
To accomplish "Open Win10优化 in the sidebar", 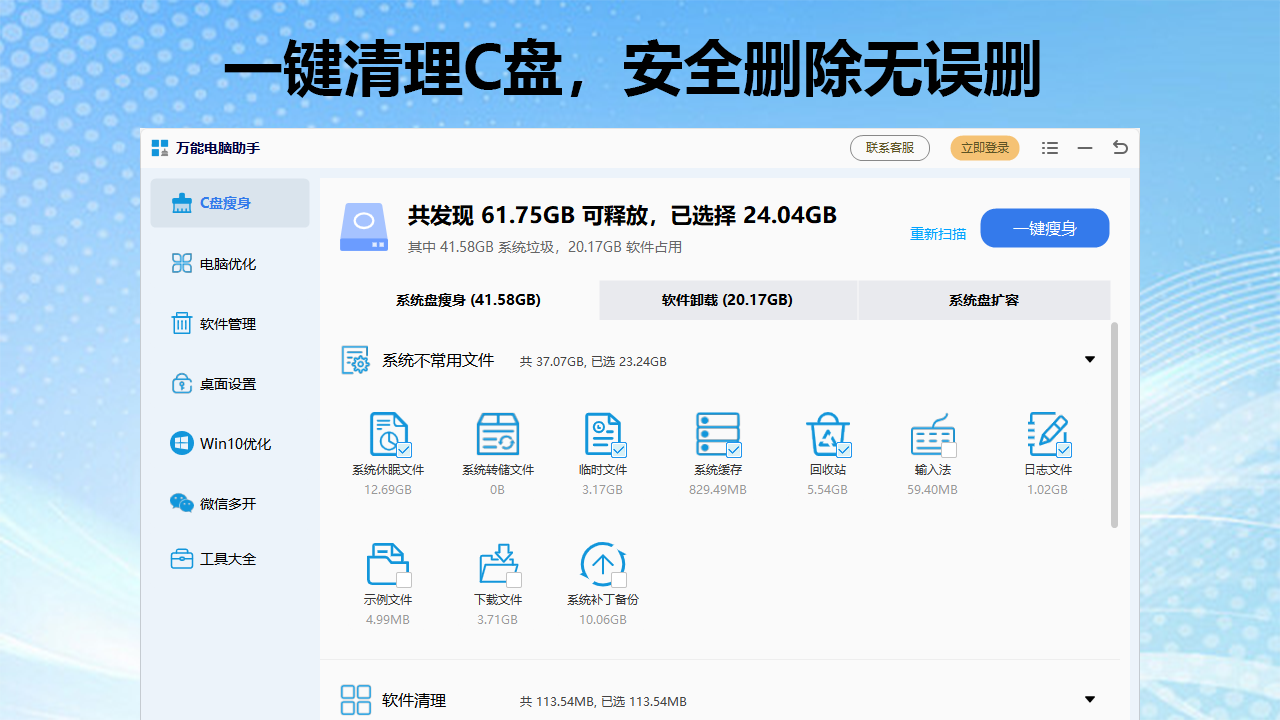I will click(x=230, y=444).
